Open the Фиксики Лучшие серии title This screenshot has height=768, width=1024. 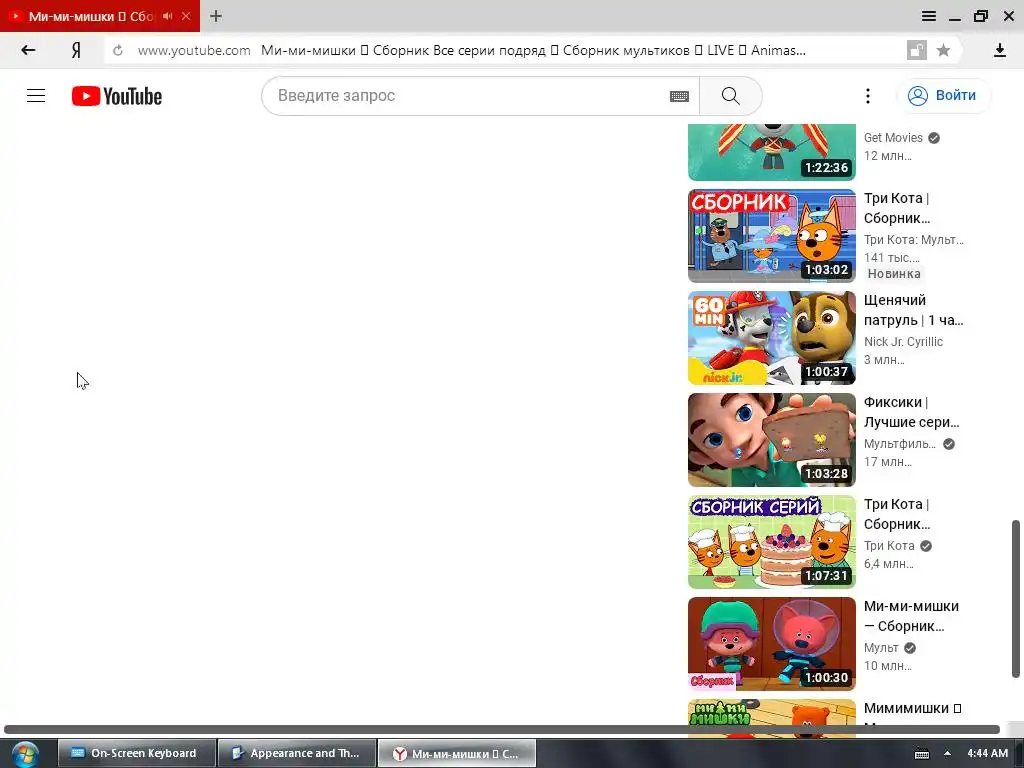click(912, 412)
